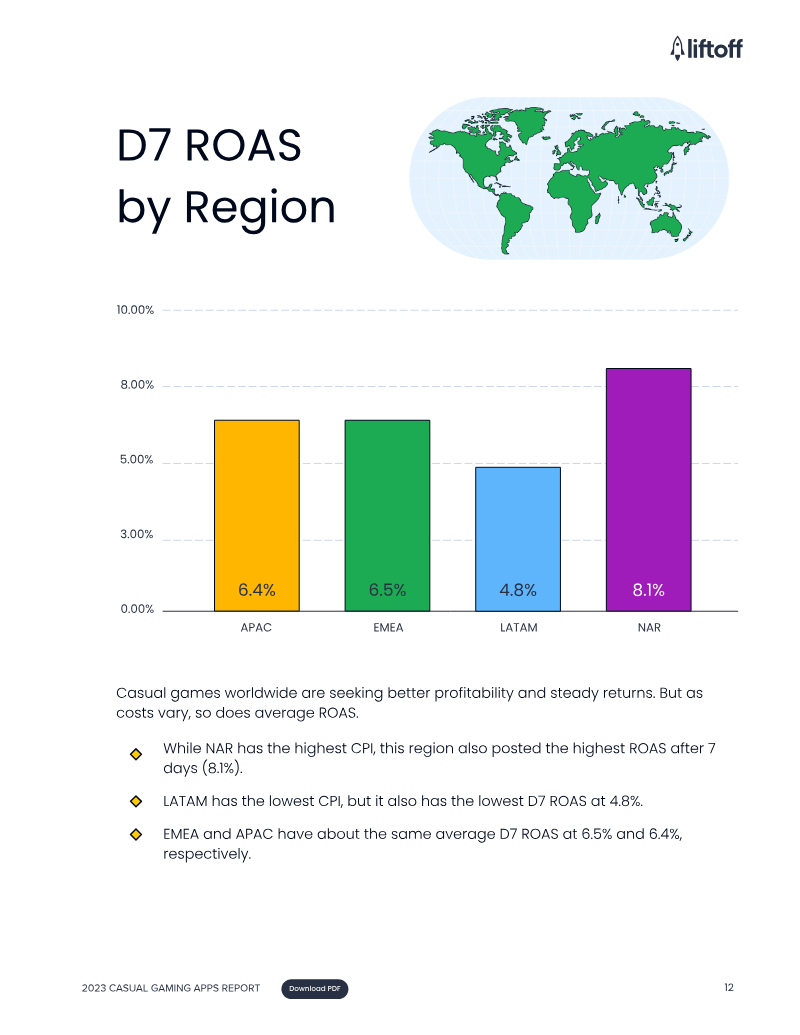This screenshot has width=800, height=1035.
Task: Select the orange APAC bar
Action: coord(257,516)
